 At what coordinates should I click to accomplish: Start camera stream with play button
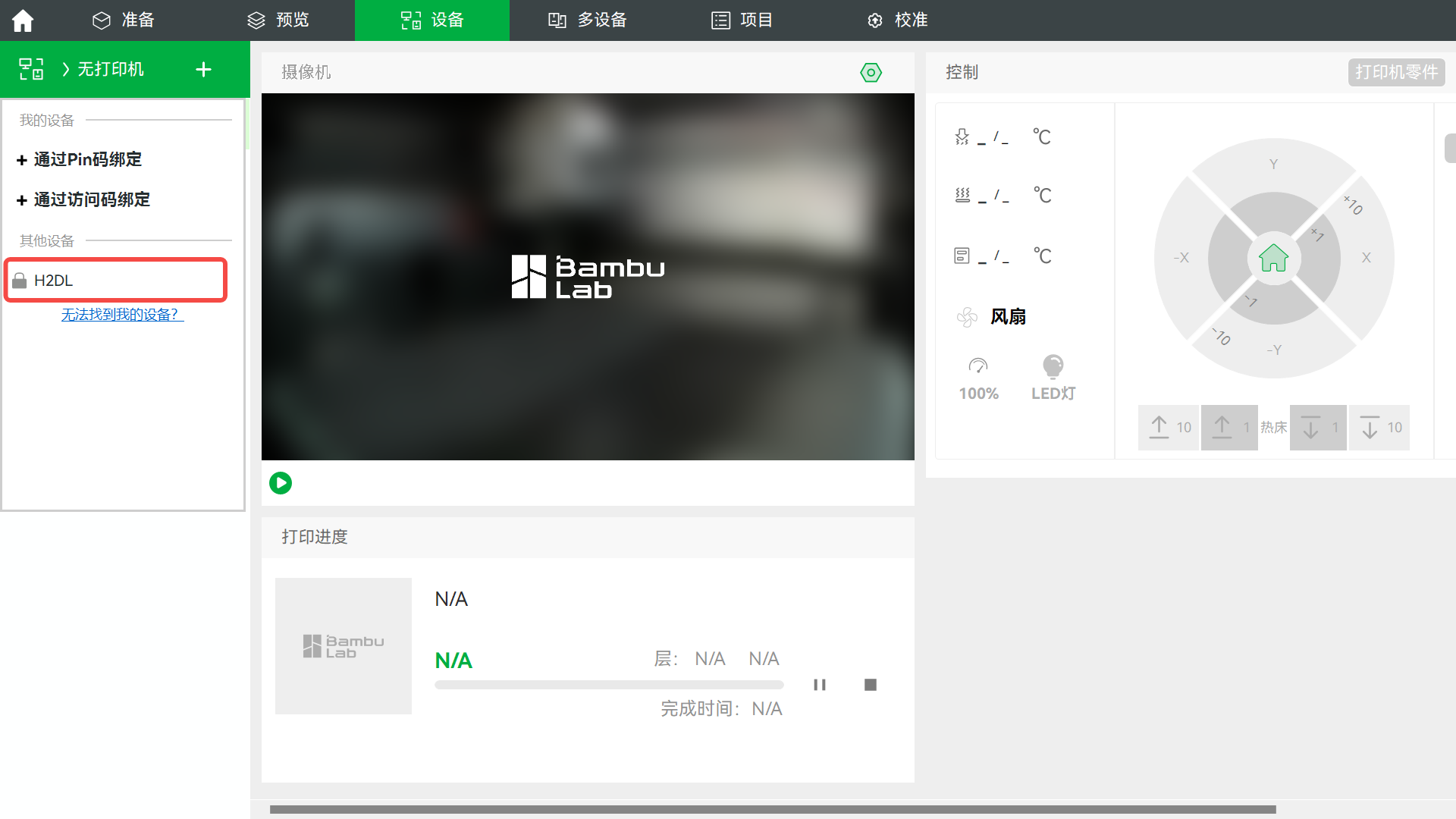[281, 483]
